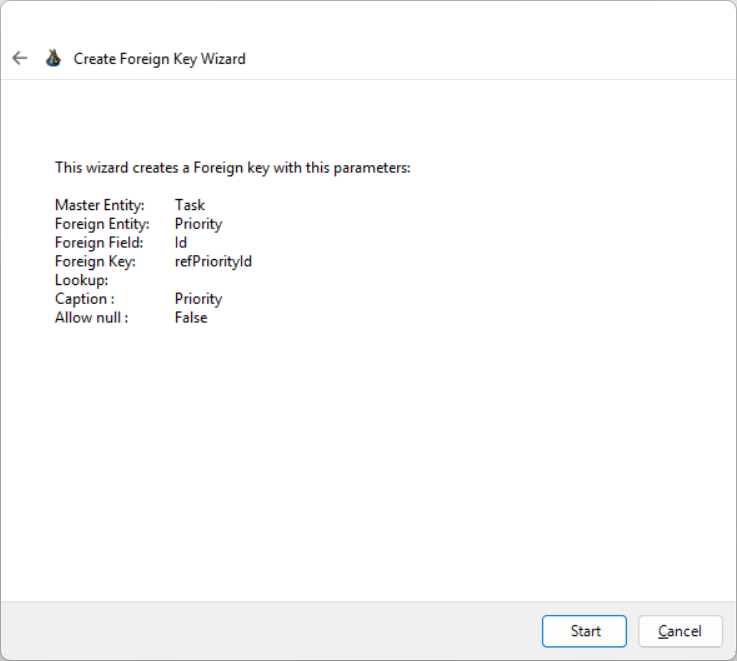Click the wizard description sentence
The width and height of the screenshot is (737, 661).
[x=232, y=168]
